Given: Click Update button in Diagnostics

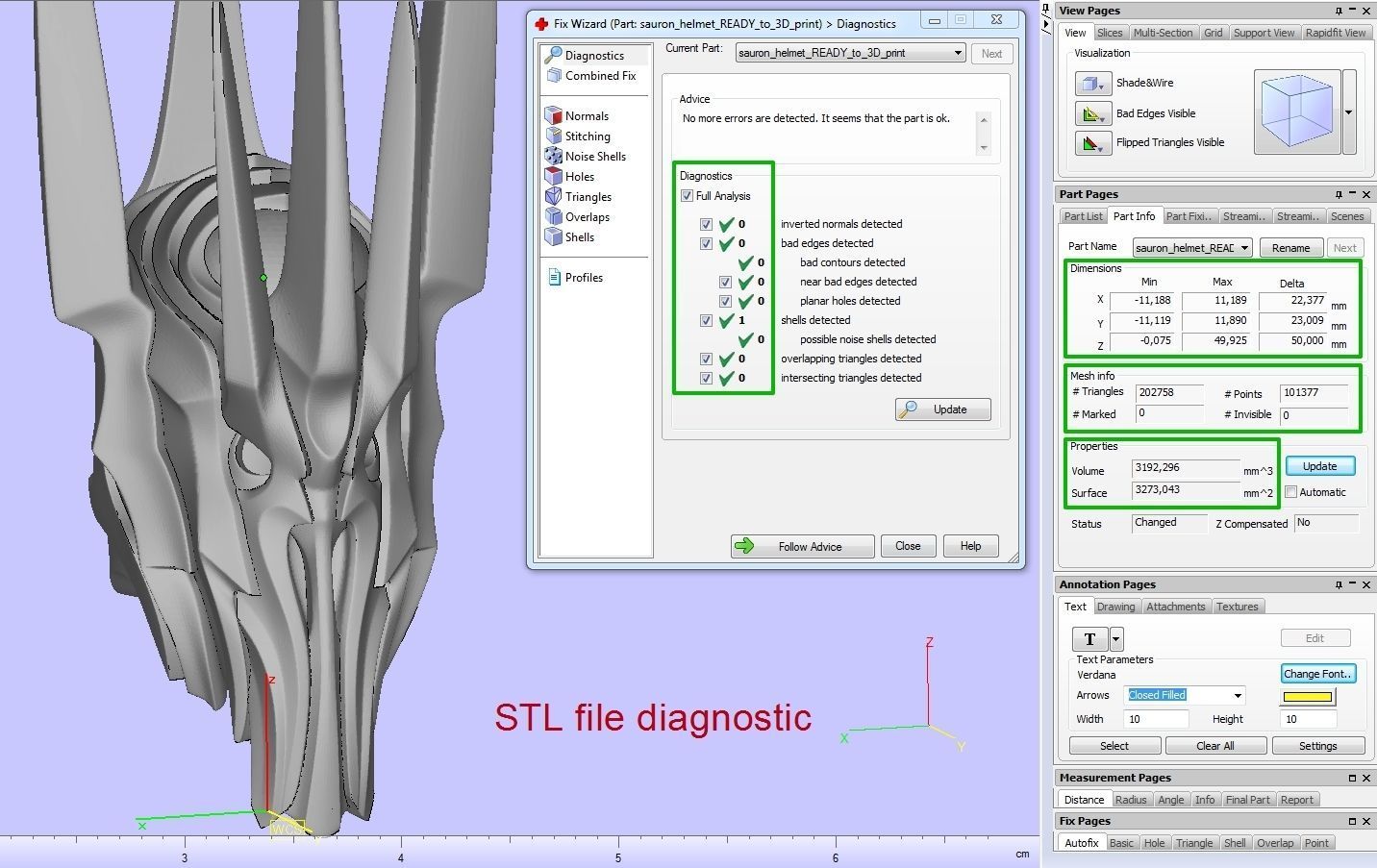Looking at the screenshot, I should [942, 409].
